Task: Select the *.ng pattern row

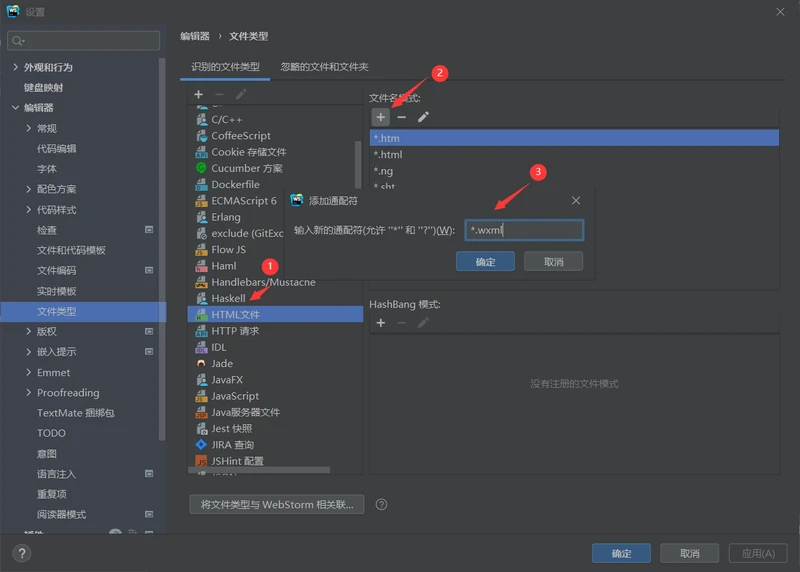Action: pos(574,170)
